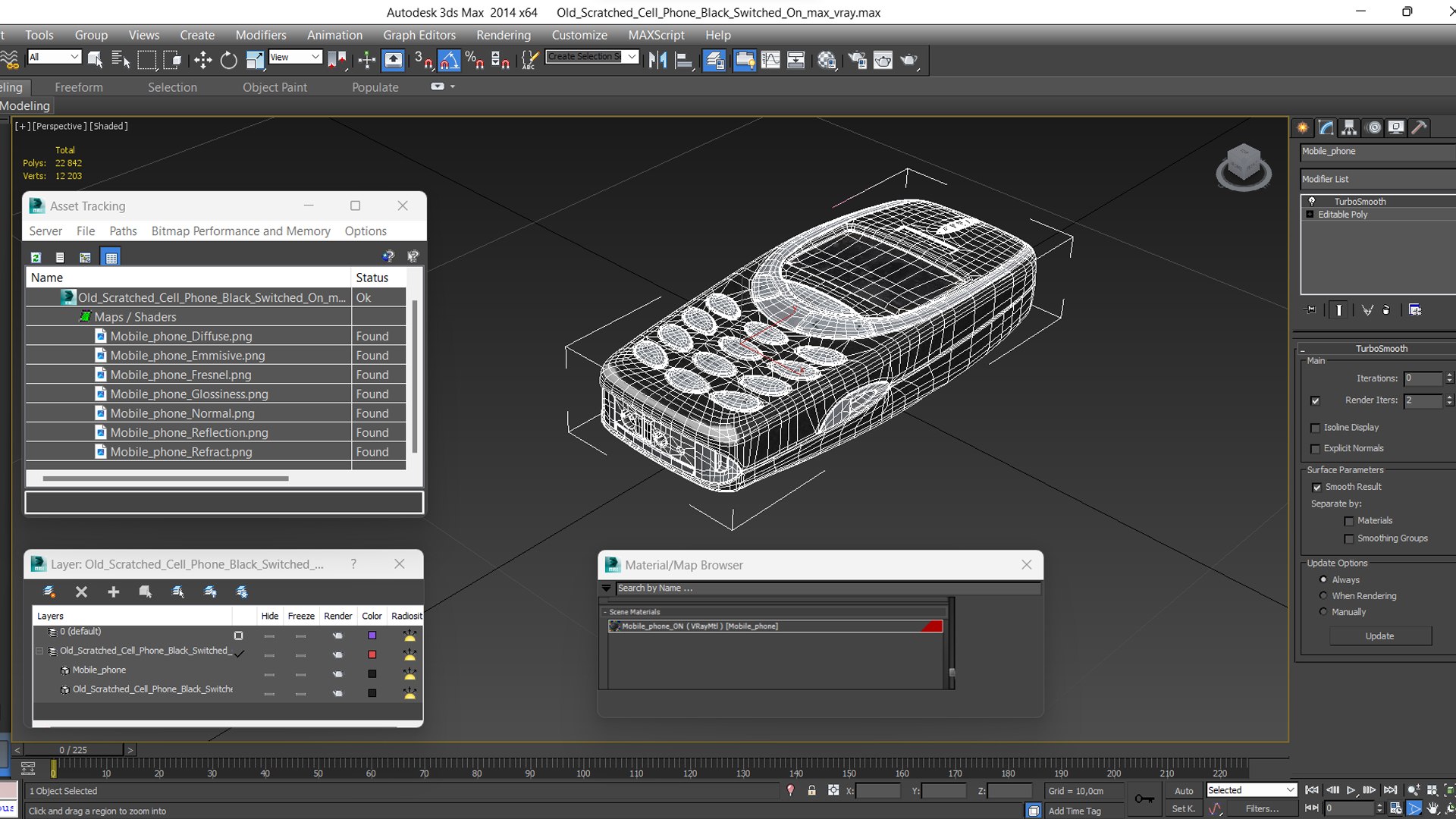
Task: Click the Mirror tool icon
Action: click(x=657, y=60)
